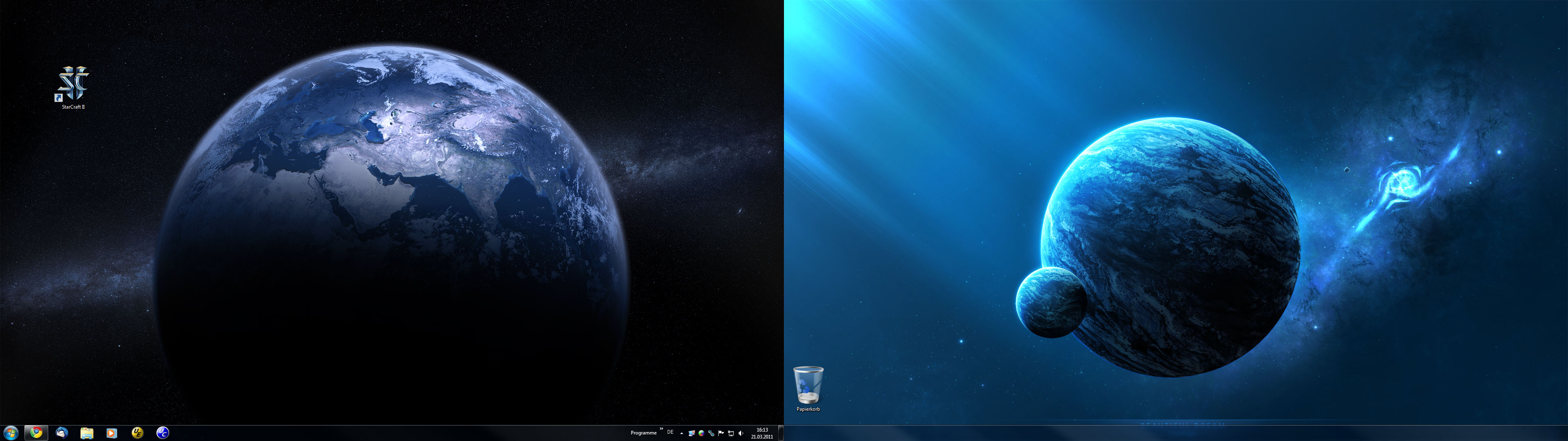Image resolution: width=1568 pixels, height=441 pixels.
Task: Select the Papierkorb recycle bin icon
Action: [x=808, y=389]
